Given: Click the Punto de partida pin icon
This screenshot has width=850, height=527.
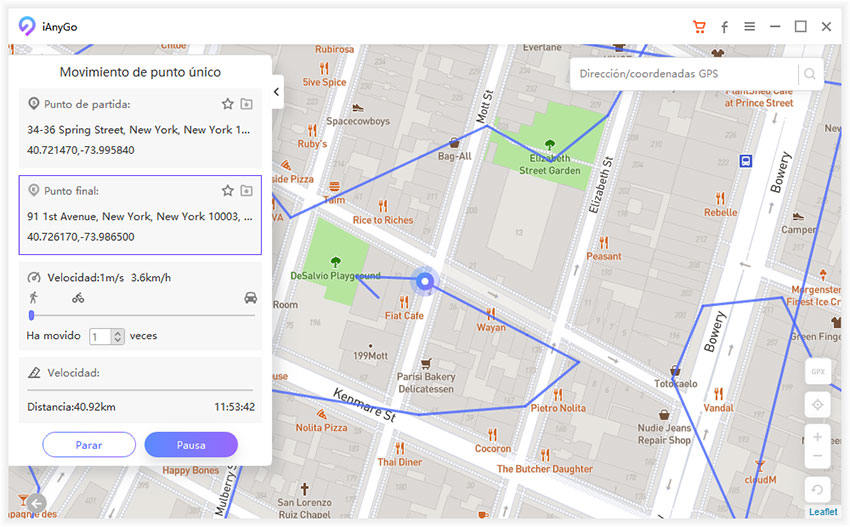Looking at the screenshot, I should (x=34, y=103).
